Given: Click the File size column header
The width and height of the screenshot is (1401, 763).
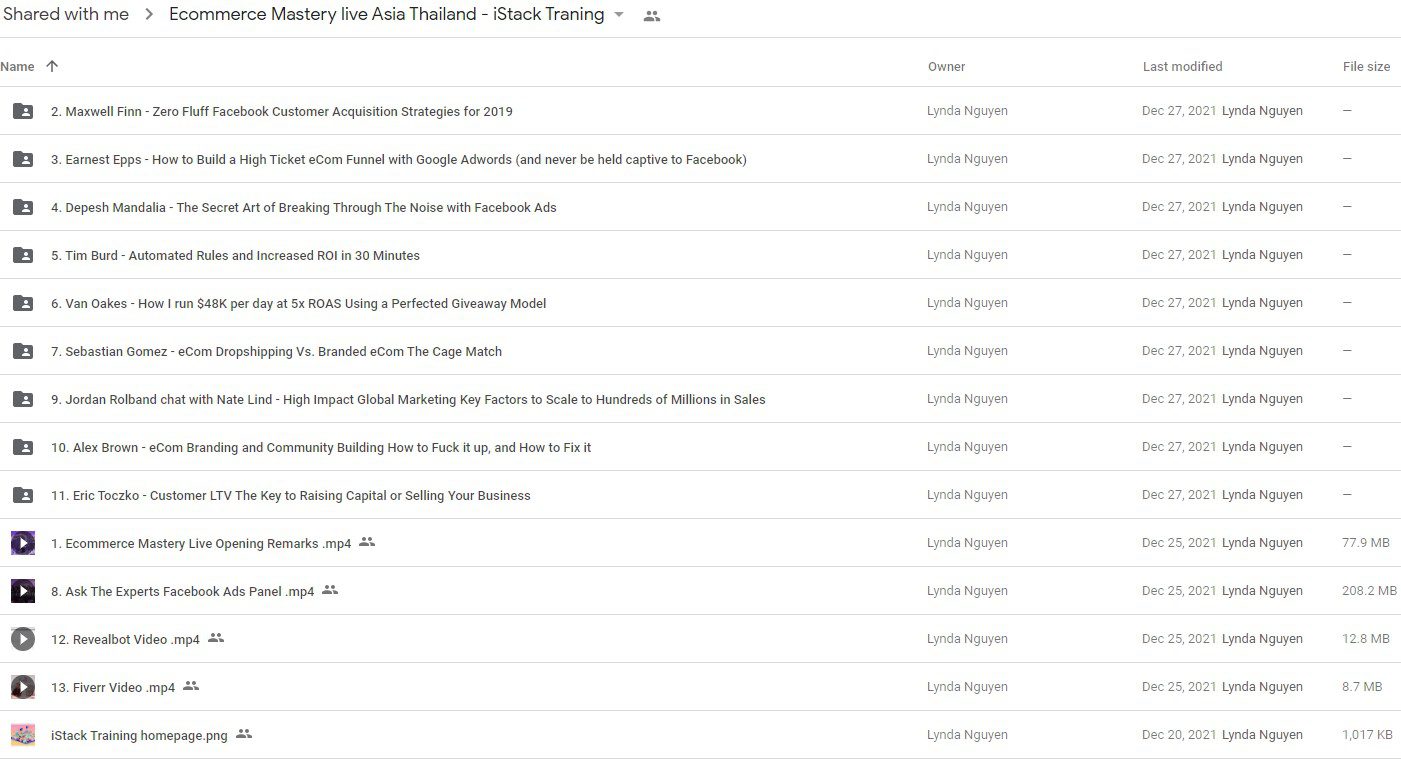Looking at the screenshot, I should pos(1366,67).
